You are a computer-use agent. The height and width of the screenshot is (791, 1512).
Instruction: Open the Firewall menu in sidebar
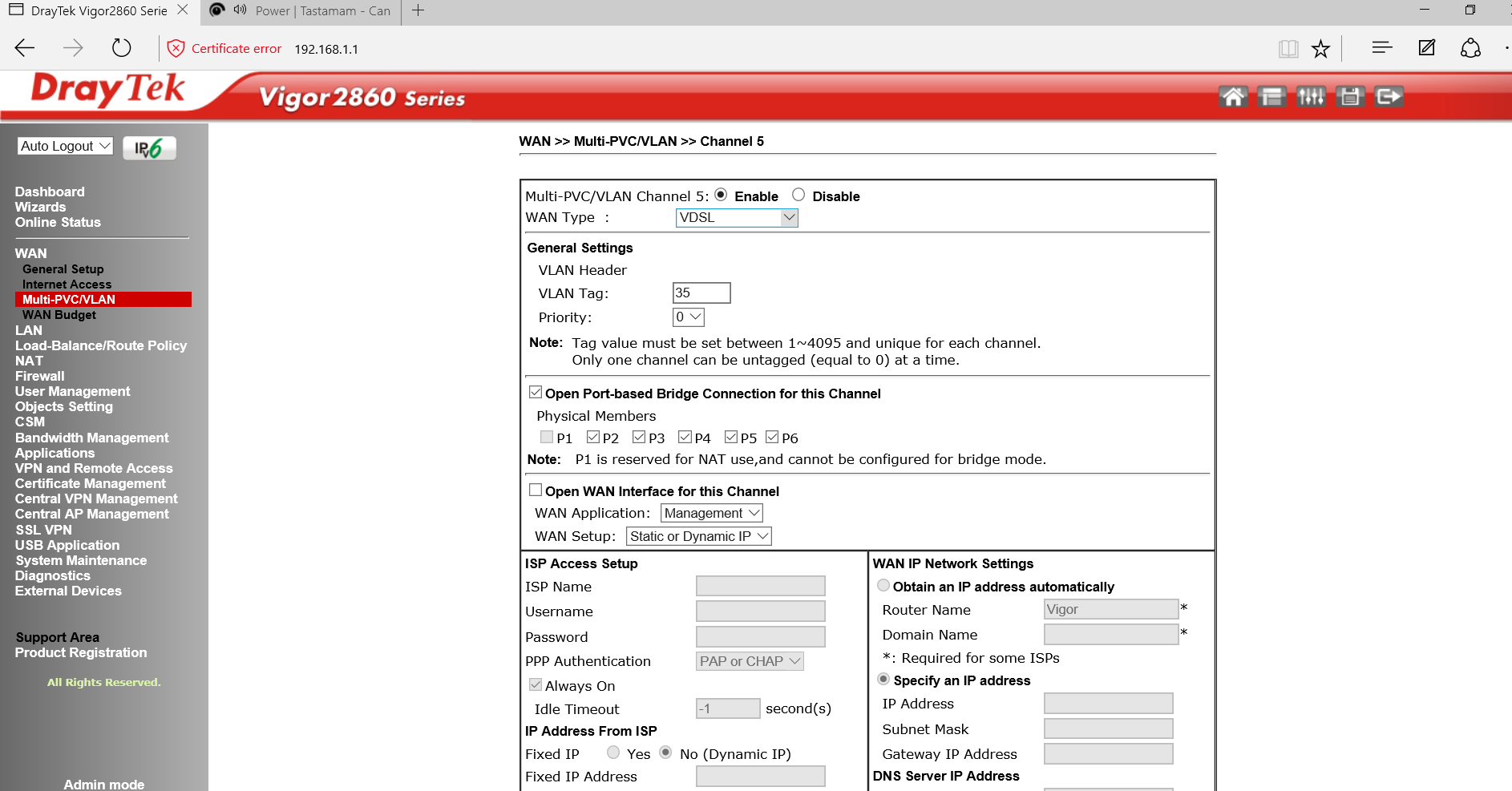tap(39, 376)
